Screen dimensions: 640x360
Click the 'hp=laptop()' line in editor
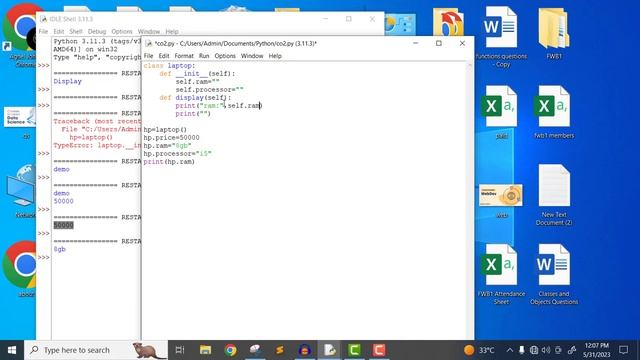tap(165, 130)
